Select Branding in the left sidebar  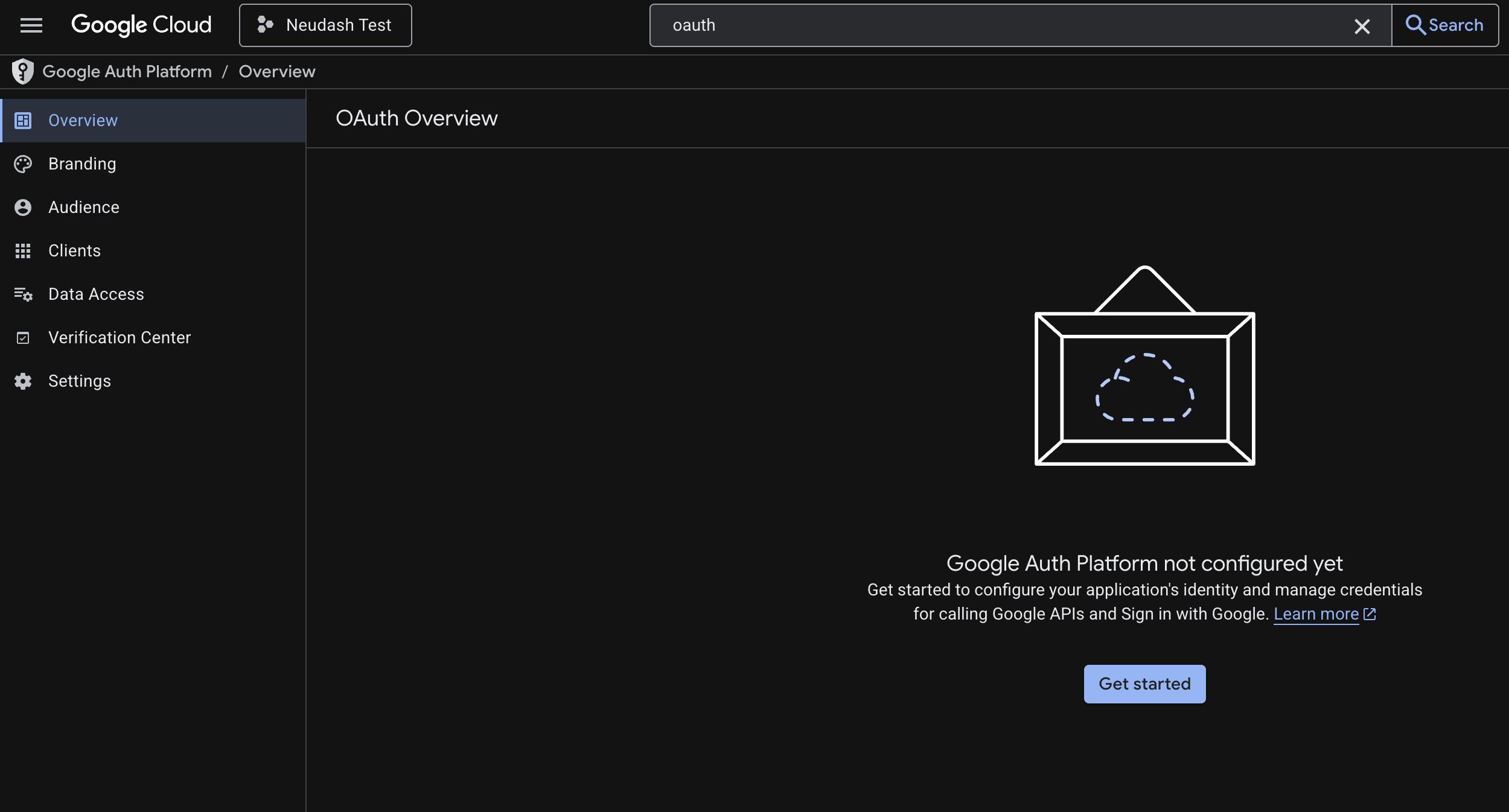pos(82,163)
